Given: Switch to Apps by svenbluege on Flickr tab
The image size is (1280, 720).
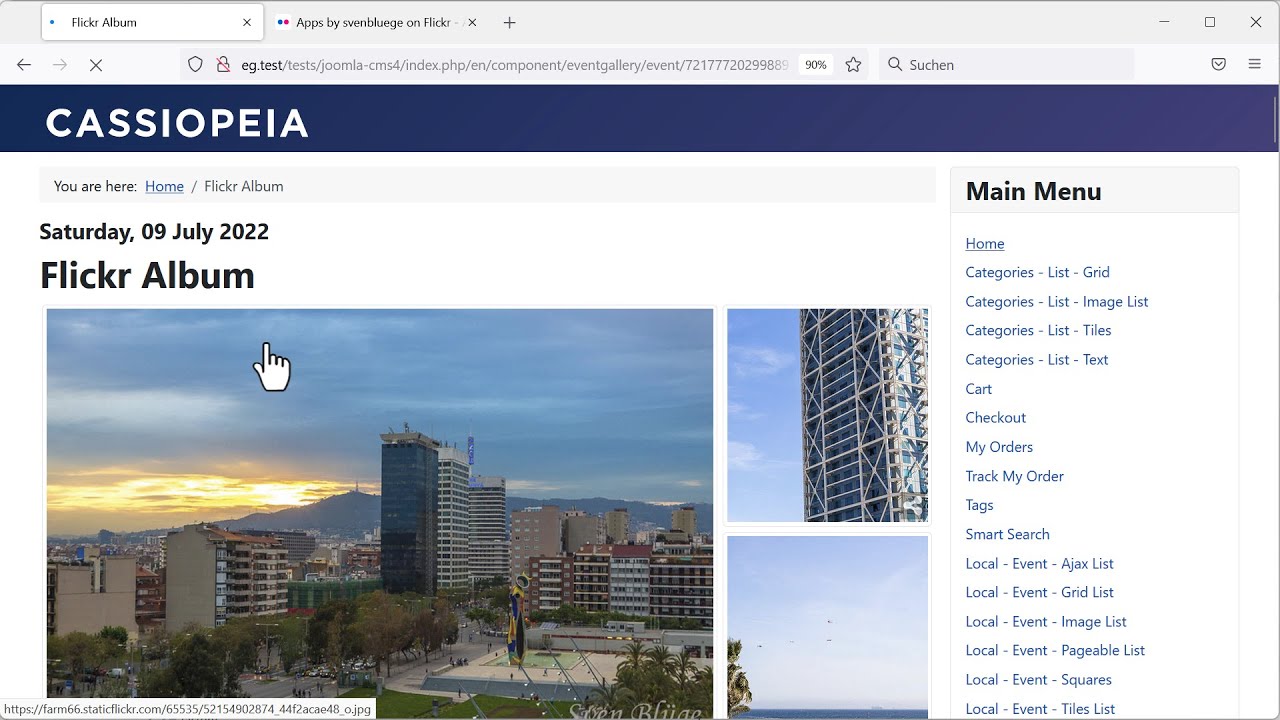Looking at the screenshot, I should (x=378, y=22).
